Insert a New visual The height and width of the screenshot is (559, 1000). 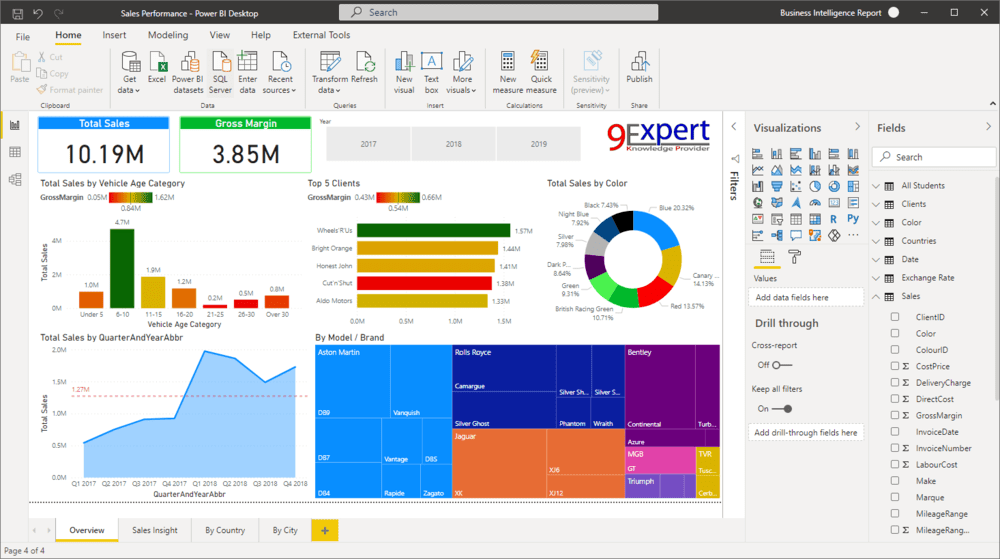tap(404, 72)
